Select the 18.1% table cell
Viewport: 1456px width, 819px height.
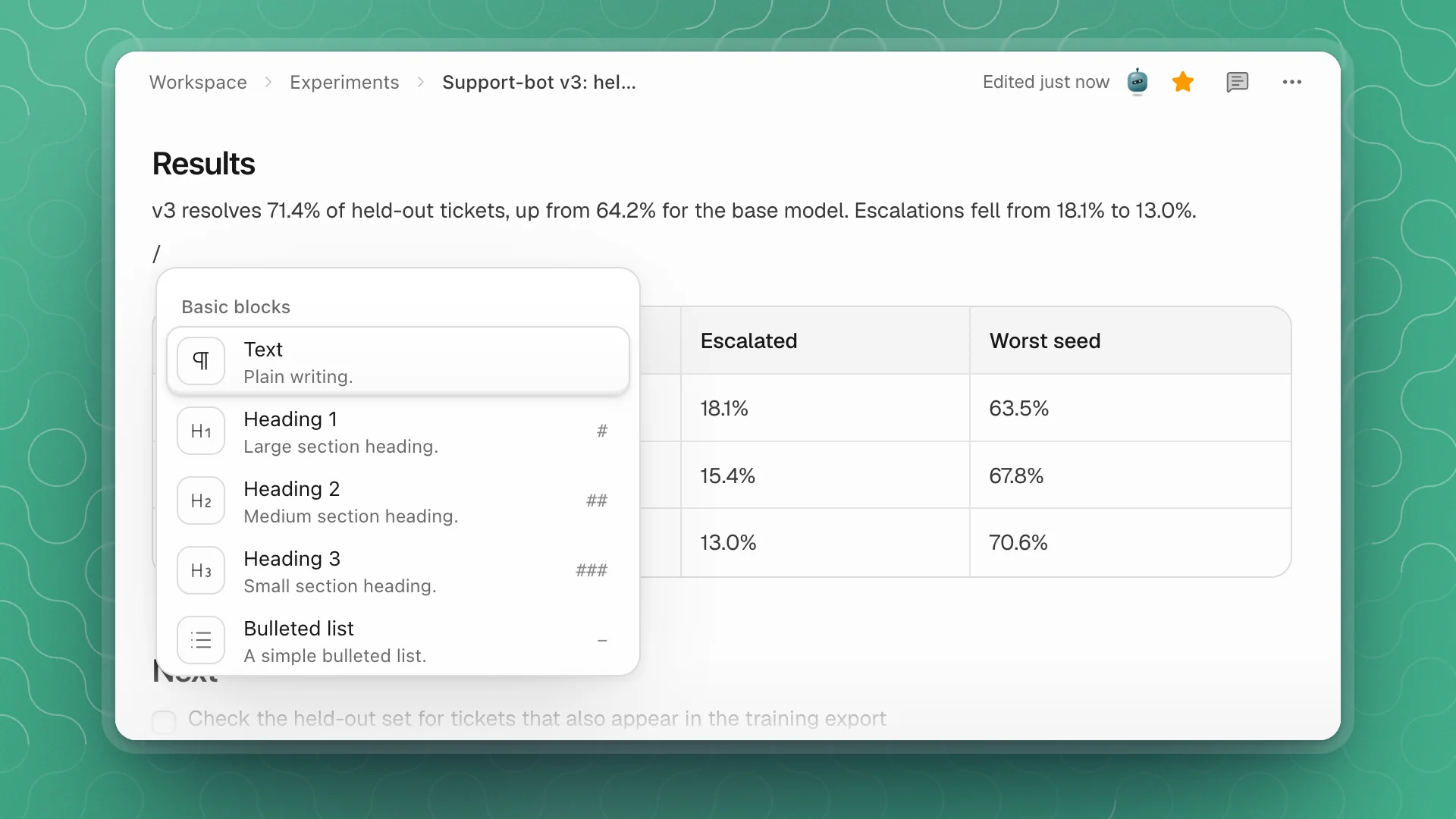tap(825, 408)
